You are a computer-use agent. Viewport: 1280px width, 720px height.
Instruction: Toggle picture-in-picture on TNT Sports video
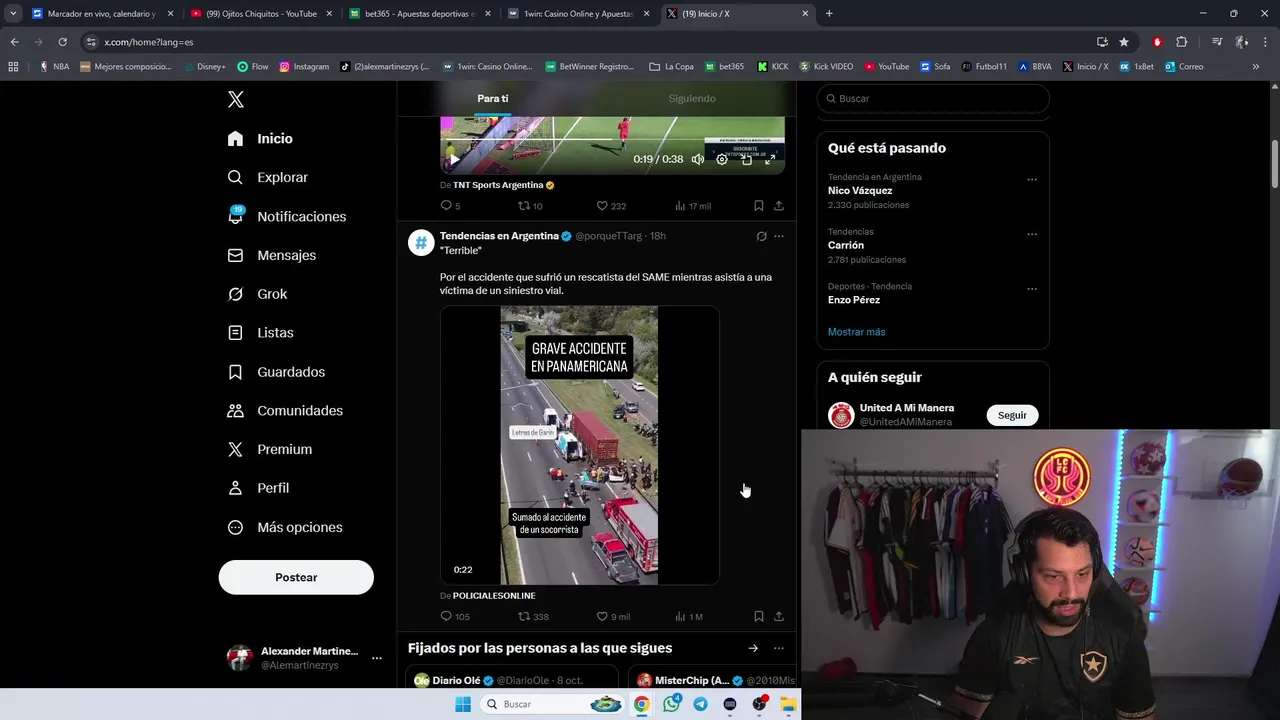tap(746, 159)
